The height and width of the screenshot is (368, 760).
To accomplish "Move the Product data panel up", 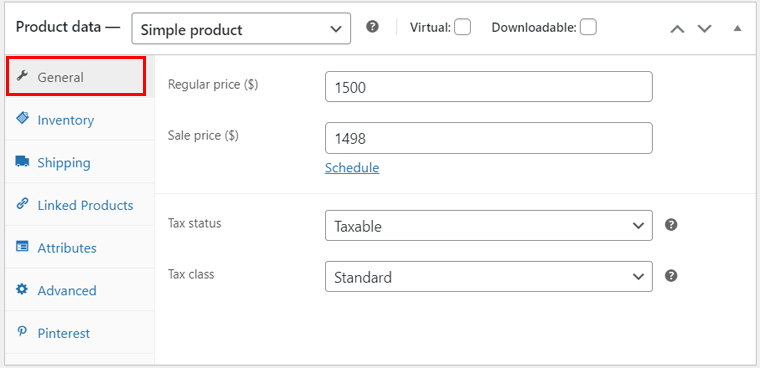I will point(677,29).
